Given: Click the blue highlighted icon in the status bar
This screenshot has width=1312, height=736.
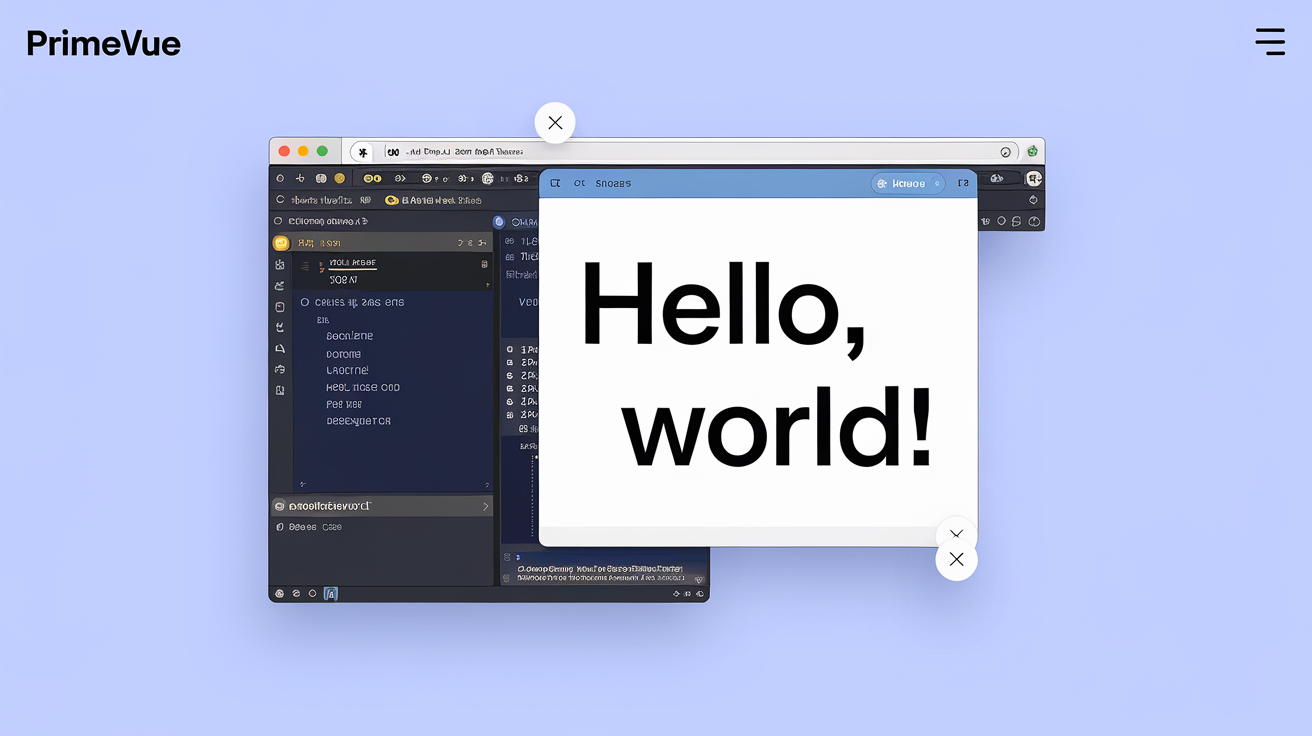Looking at the screenshot, I should [331, 594].
